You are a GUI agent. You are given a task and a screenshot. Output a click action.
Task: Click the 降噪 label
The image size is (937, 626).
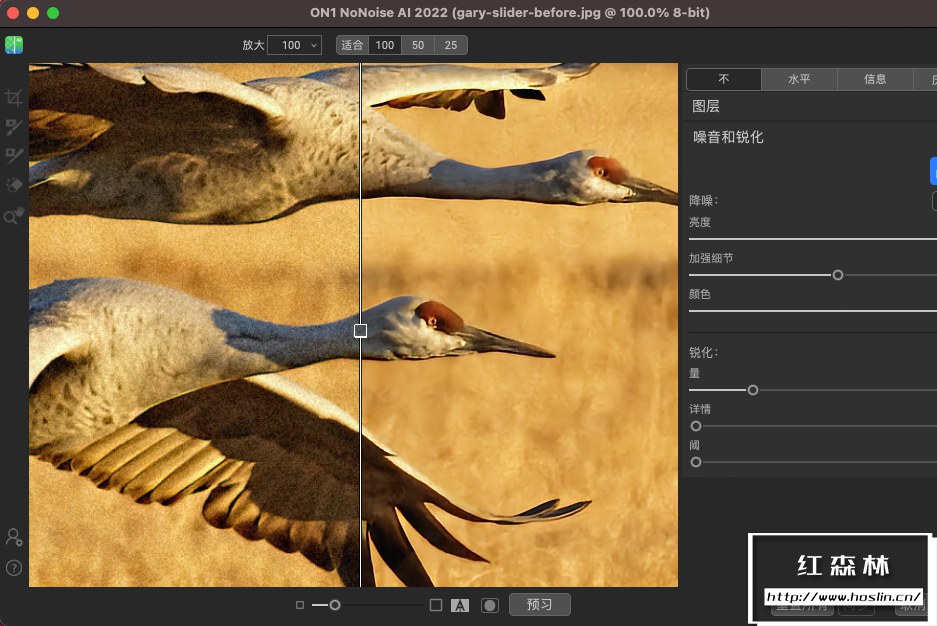click(703, 201)
